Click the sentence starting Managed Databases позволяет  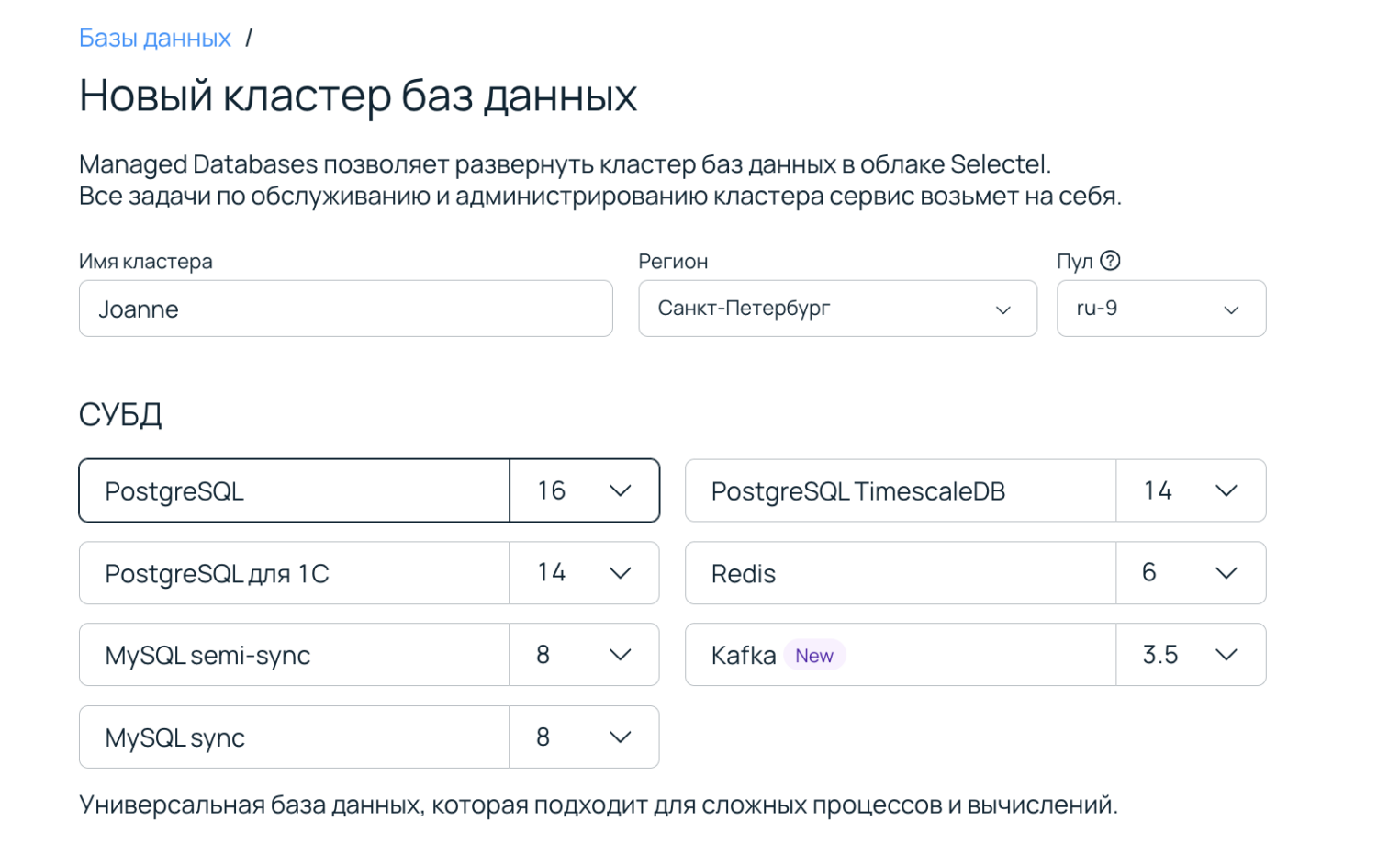565,164
